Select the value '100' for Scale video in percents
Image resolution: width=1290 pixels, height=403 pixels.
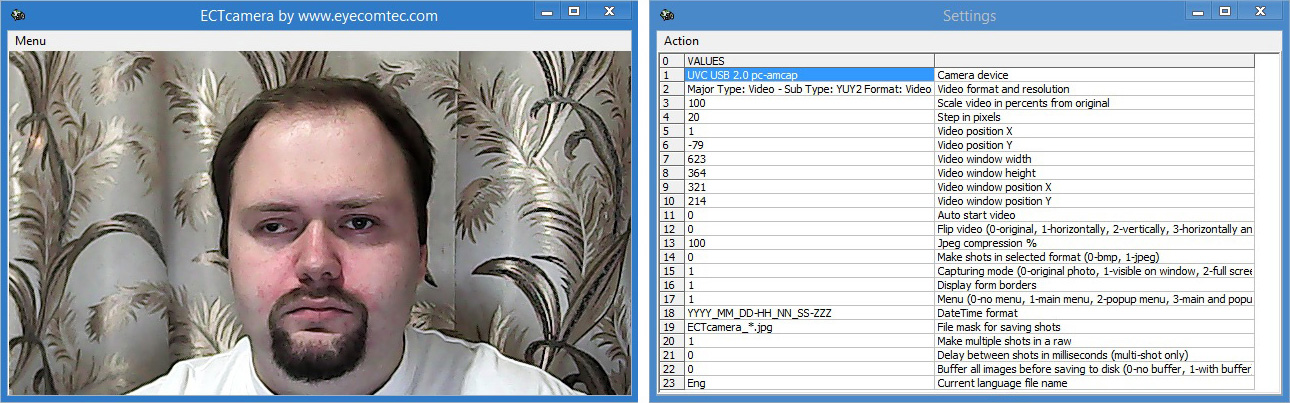point(809,103)
